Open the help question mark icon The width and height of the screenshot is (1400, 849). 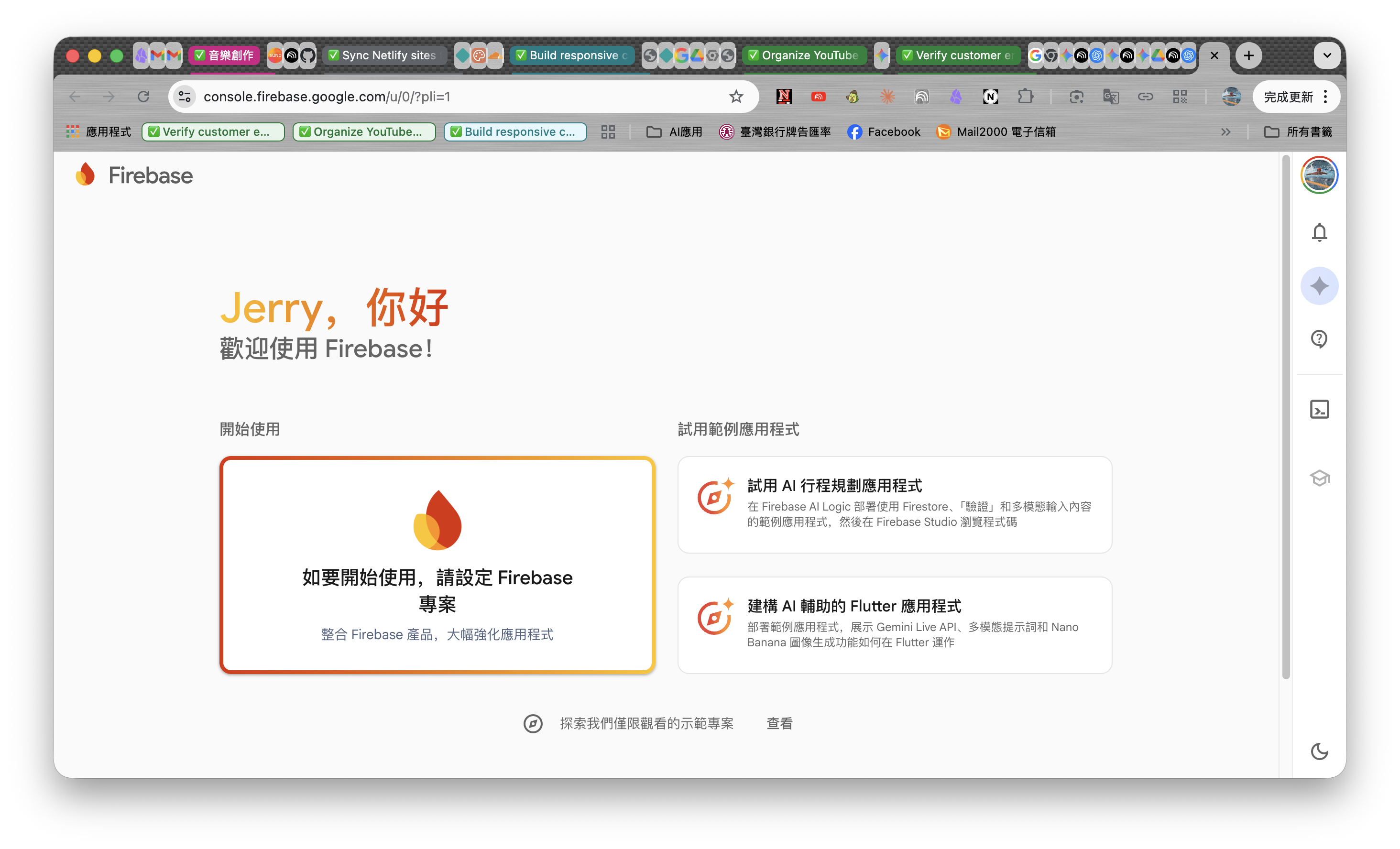pyautogui.click(x=1319, y=339)
